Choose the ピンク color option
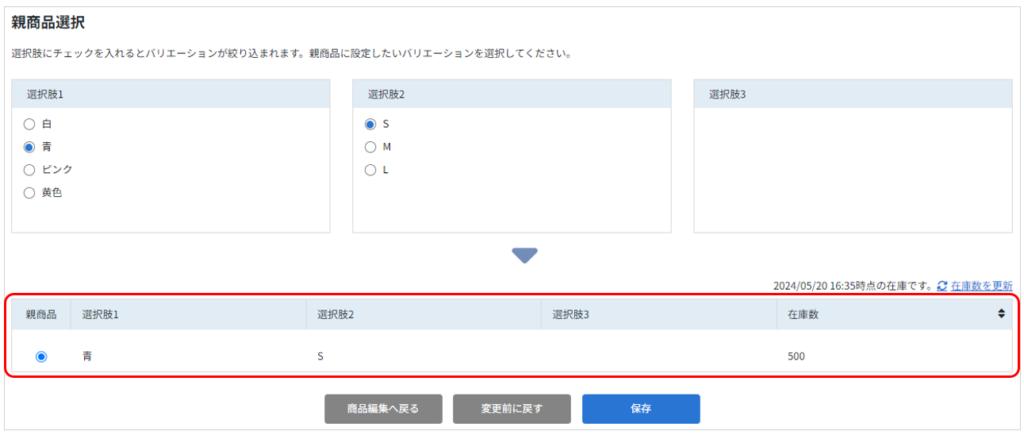The width and height of the screenshot is (1024, 435). 29,170
